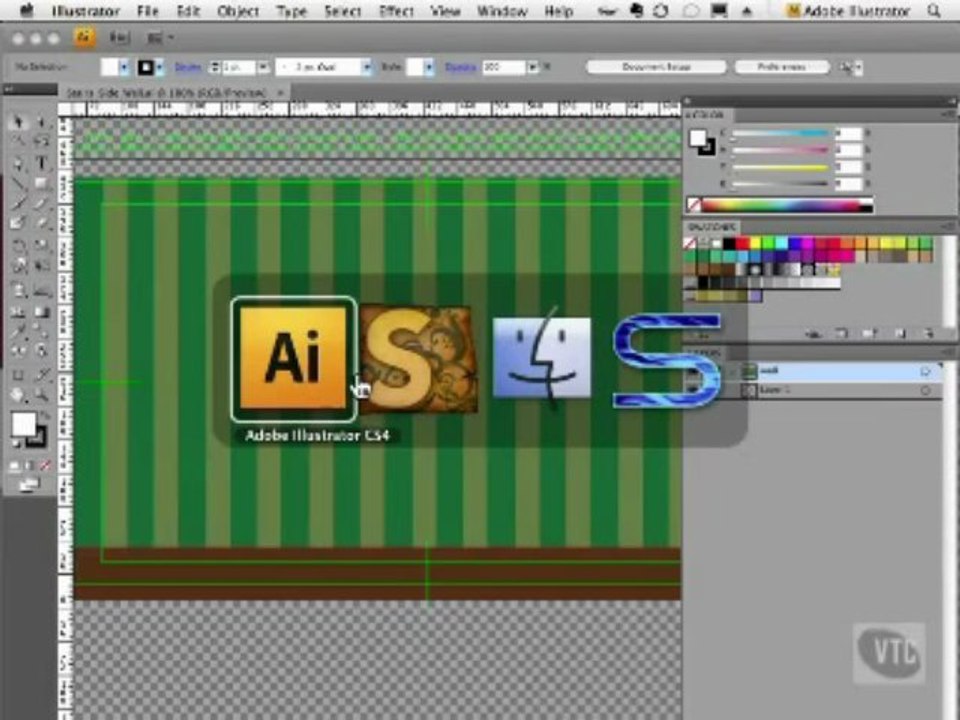
Task: Click the Finder icon in app switcher
Action: pyautogui.click(x=542, y=357)
